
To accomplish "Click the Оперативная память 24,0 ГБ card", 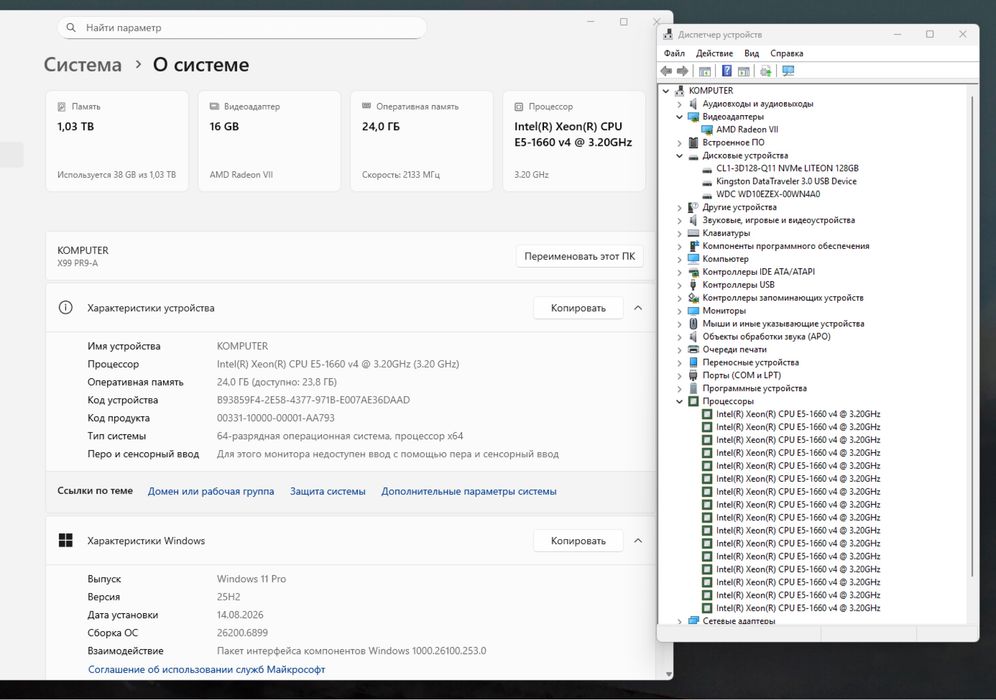I will click(x=422, y=141).
